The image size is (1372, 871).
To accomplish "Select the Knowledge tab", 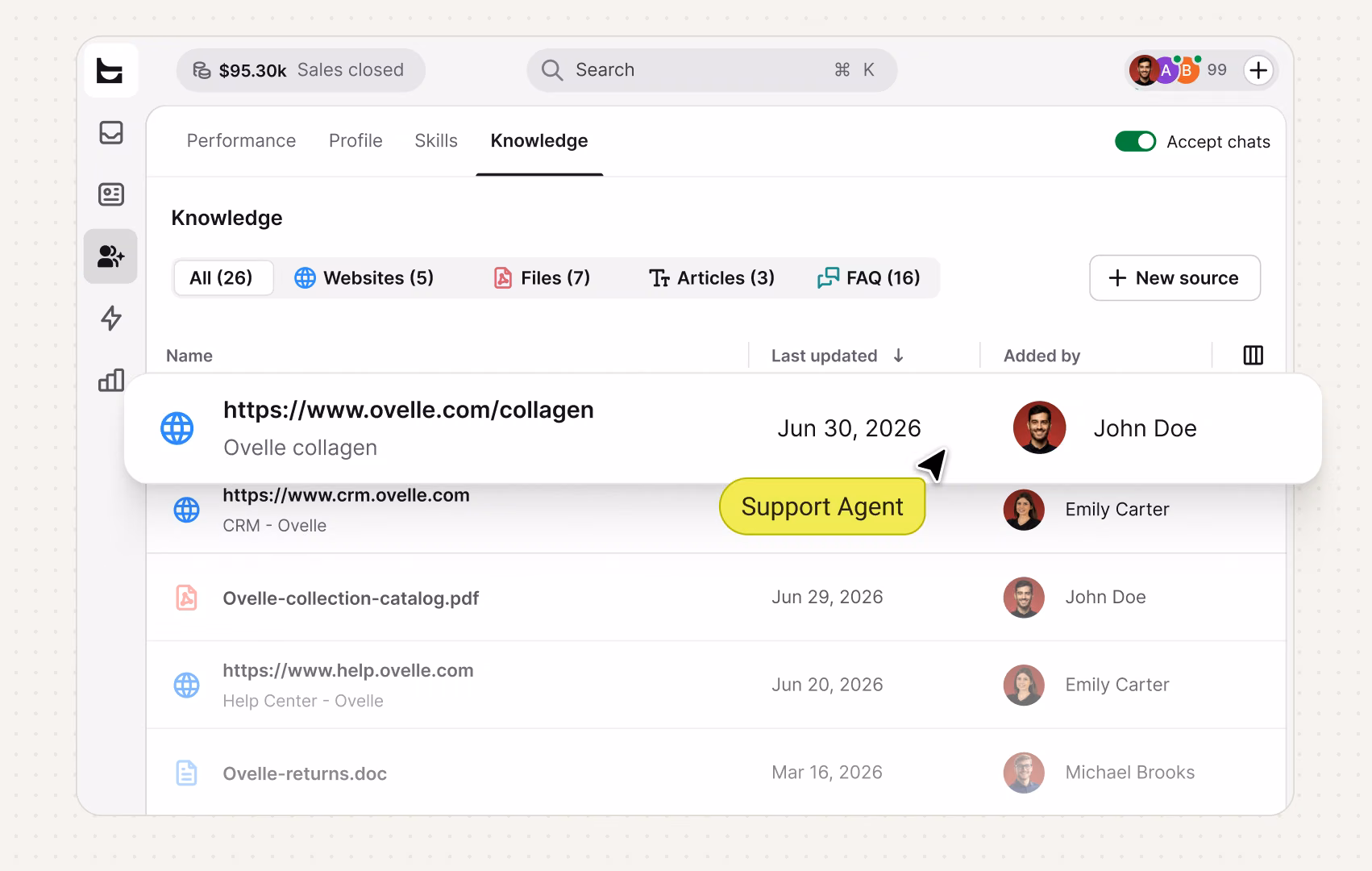I will tap(539, 140).
